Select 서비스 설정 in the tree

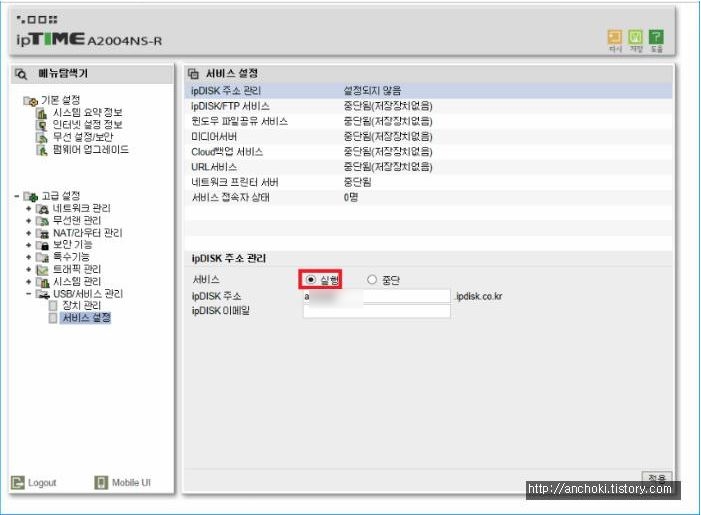tap(86, 318)
